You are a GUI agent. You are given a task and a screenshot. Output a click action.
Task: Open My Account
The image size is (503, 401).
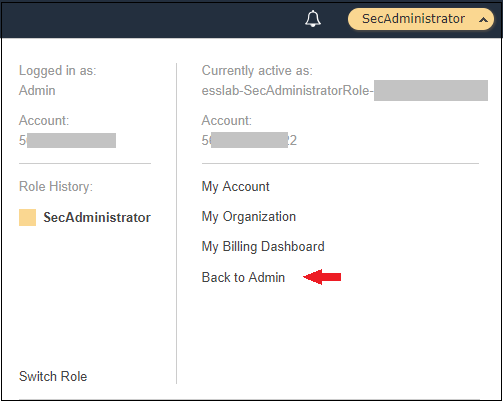(x=235, y=187)
